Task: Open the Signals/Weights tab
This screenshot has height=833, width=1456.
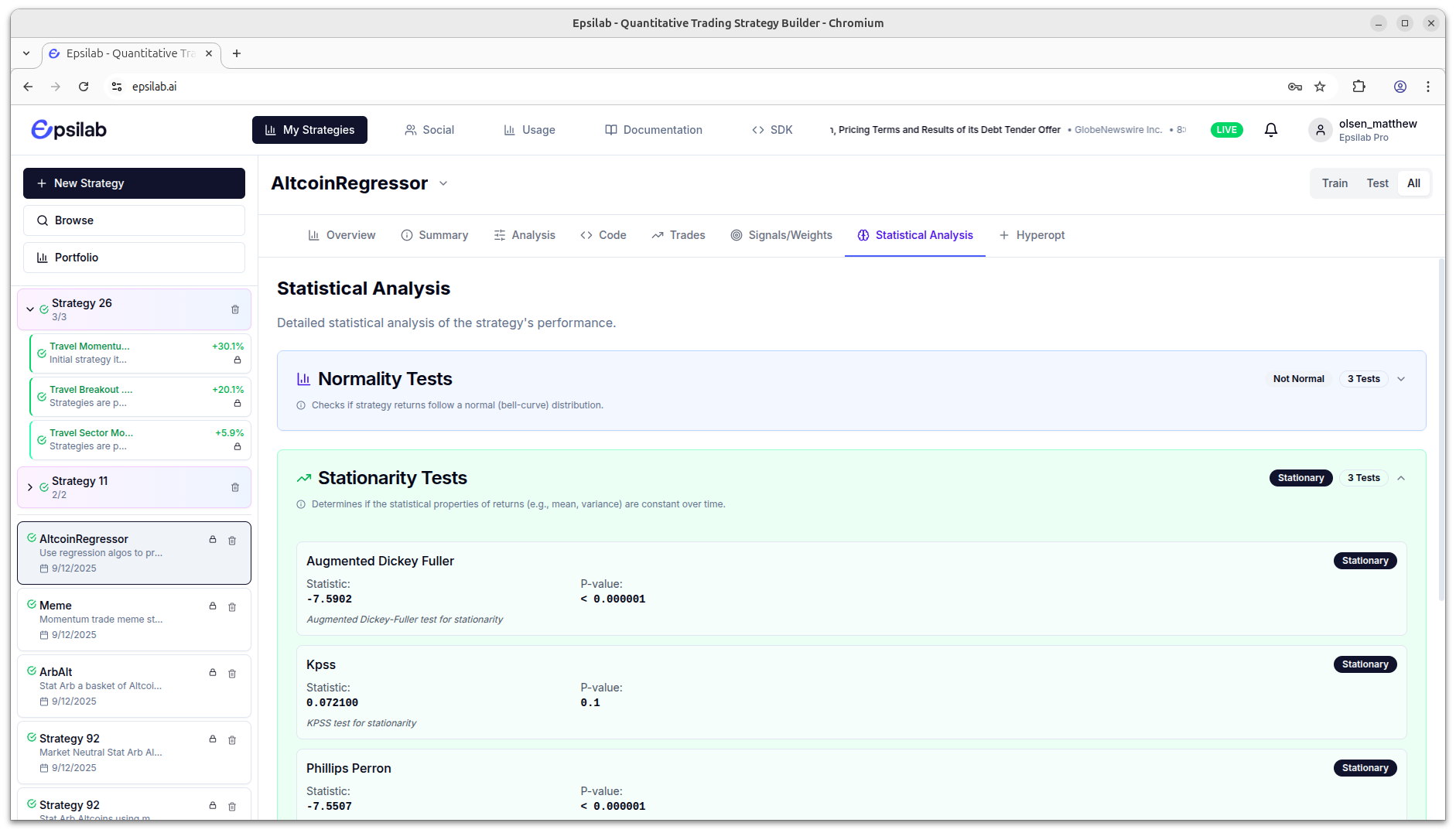Action: point(781,235)
